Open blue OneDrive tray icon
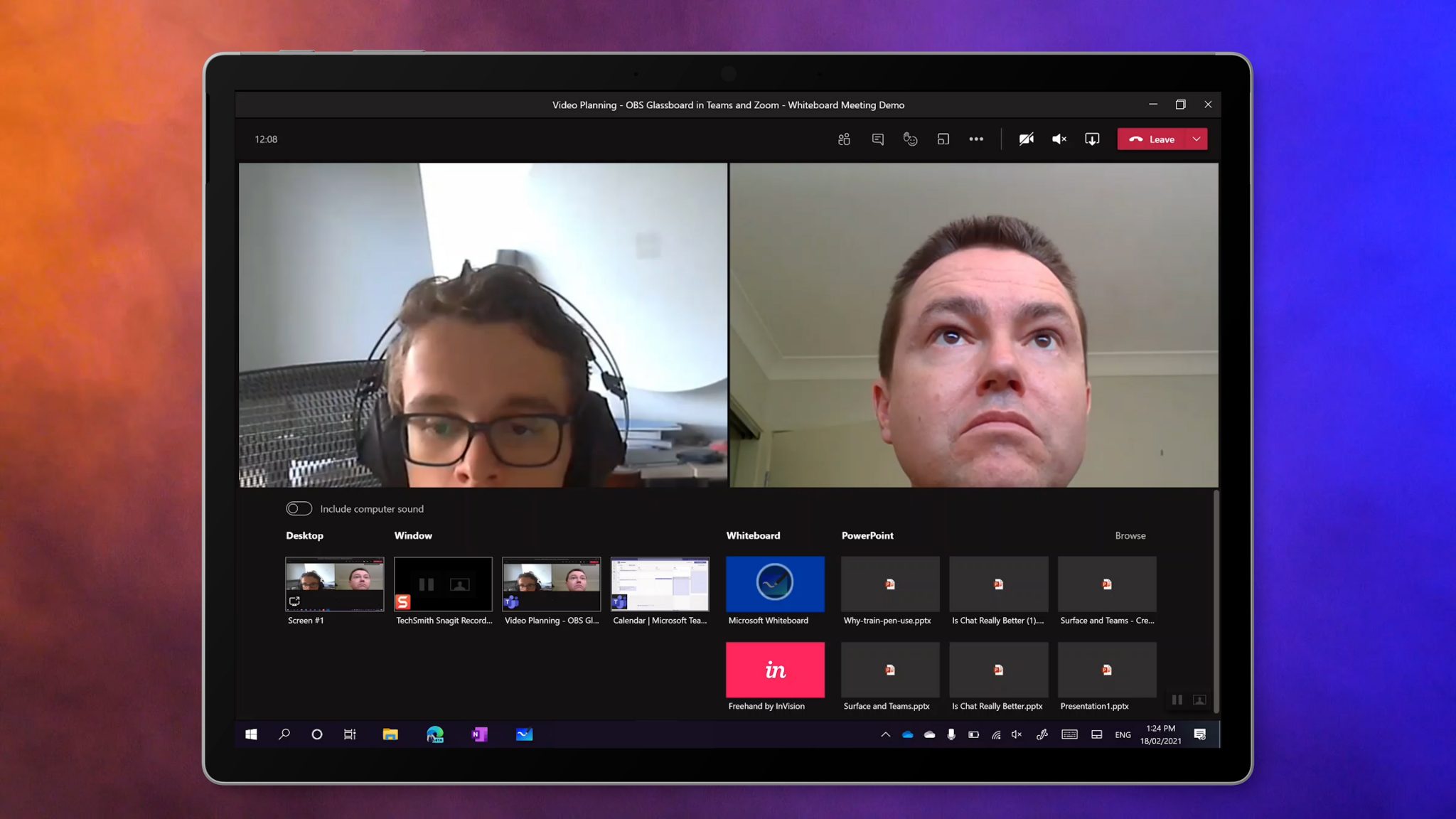This screenshot has width=1456, height=819. [x=908, y=734]
